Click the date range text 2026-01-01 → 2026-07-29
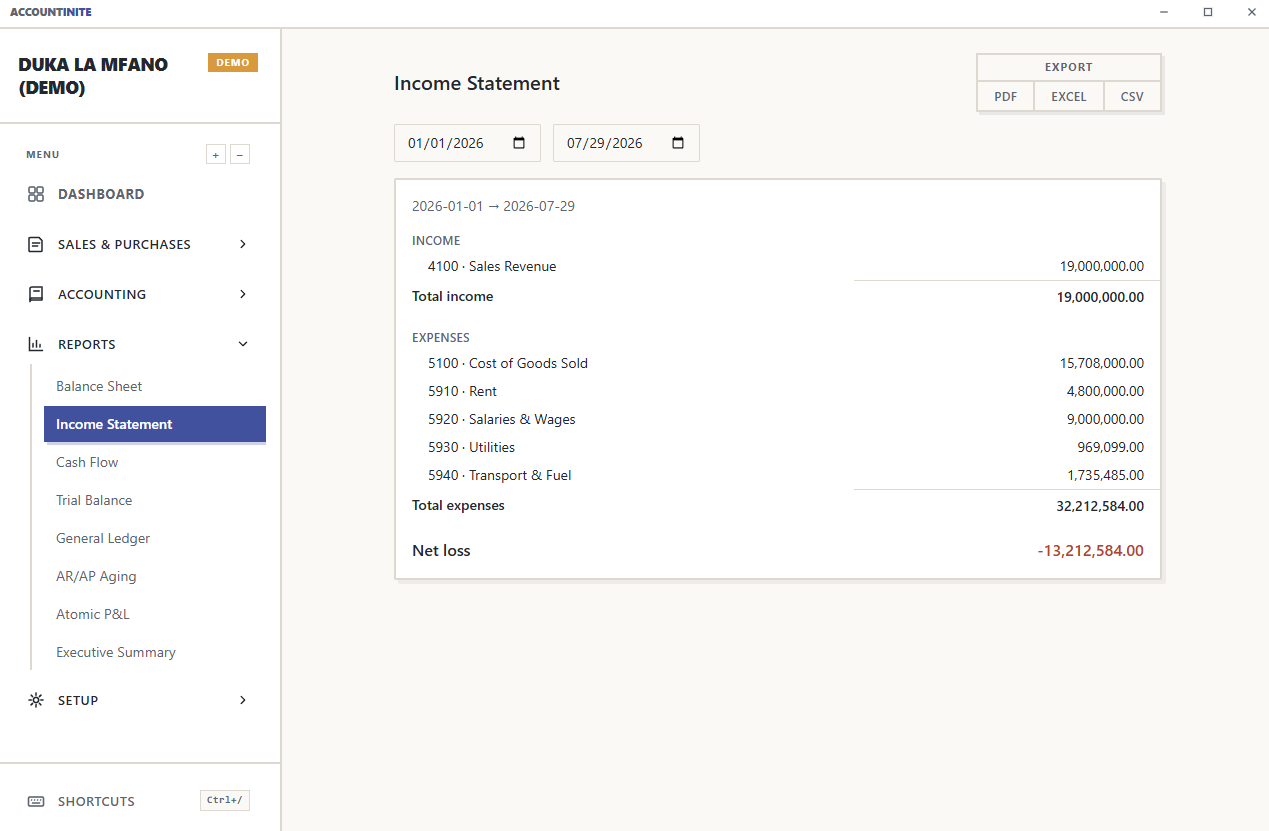 493,207
